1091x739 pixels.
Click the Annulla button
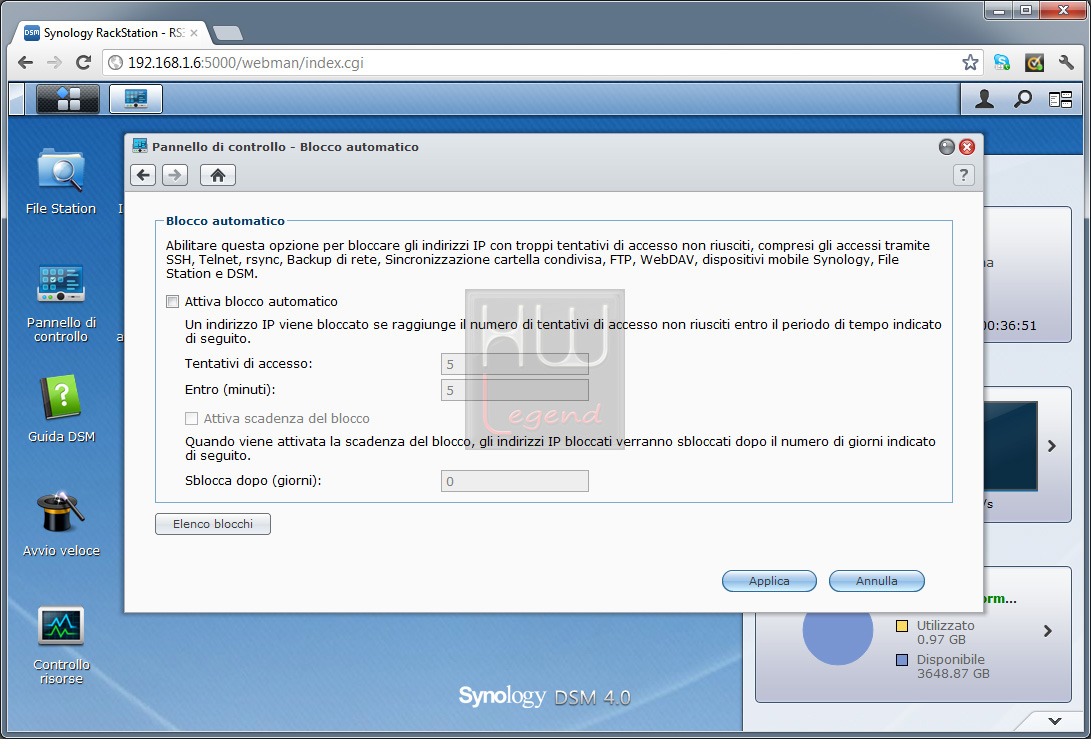pyautogui.click(x=877, y=581)
